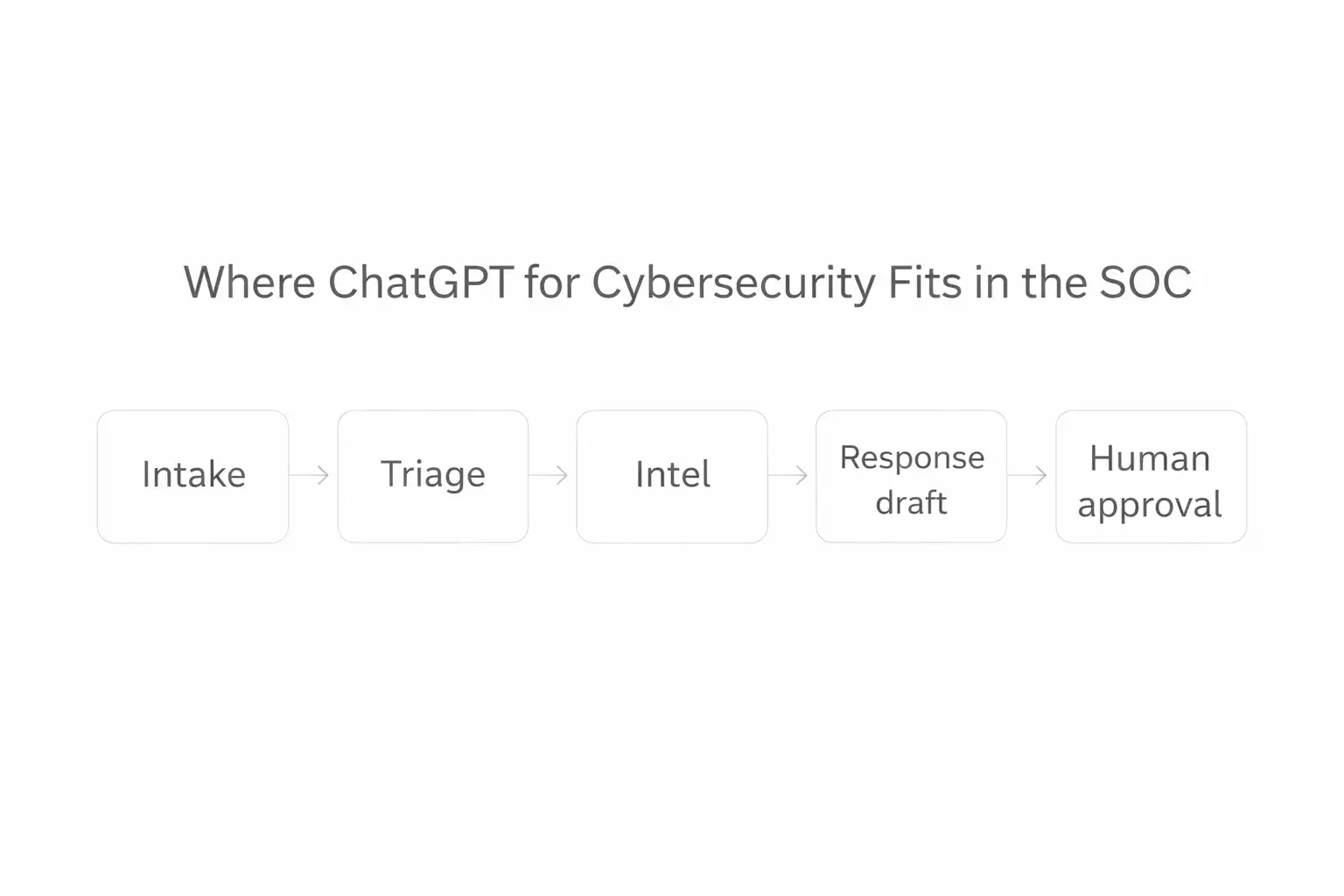Click "Cybersecurity" in the heading
Screen dimensions: 1344x896
tap(733, 284)
